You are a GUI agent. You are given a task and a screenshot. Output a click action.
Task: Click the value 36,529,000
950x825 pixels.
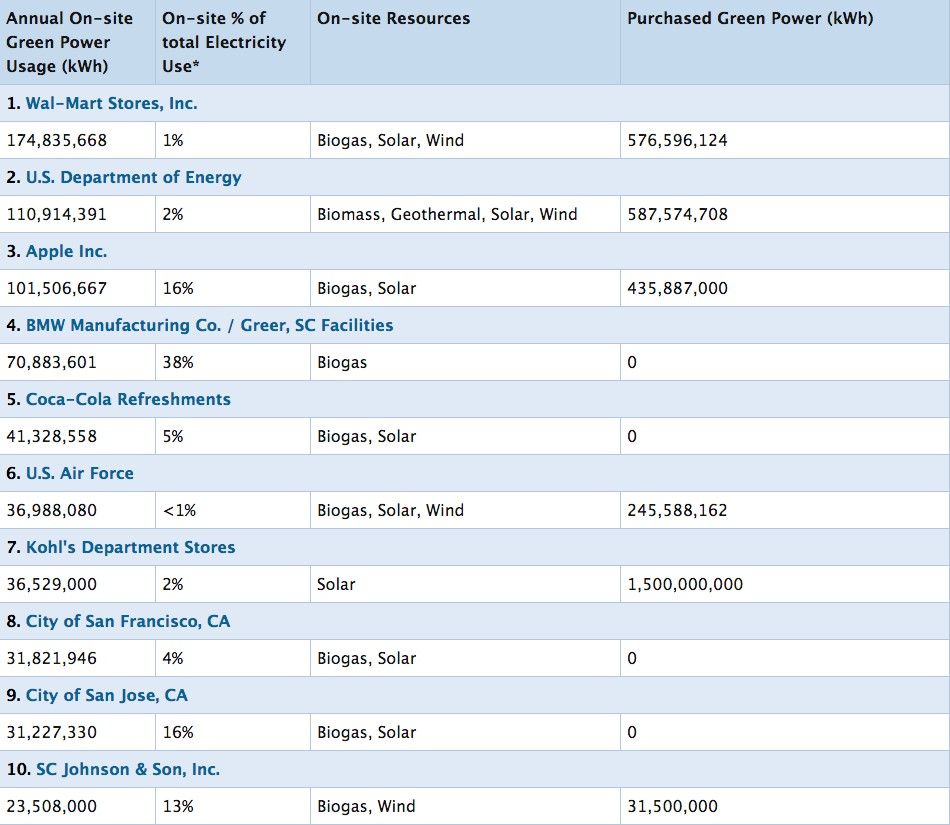52,584
